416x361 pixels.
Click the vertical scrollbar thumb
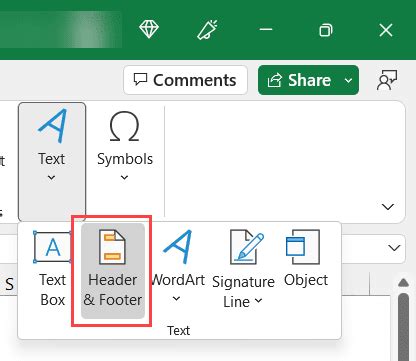point(404,327)
